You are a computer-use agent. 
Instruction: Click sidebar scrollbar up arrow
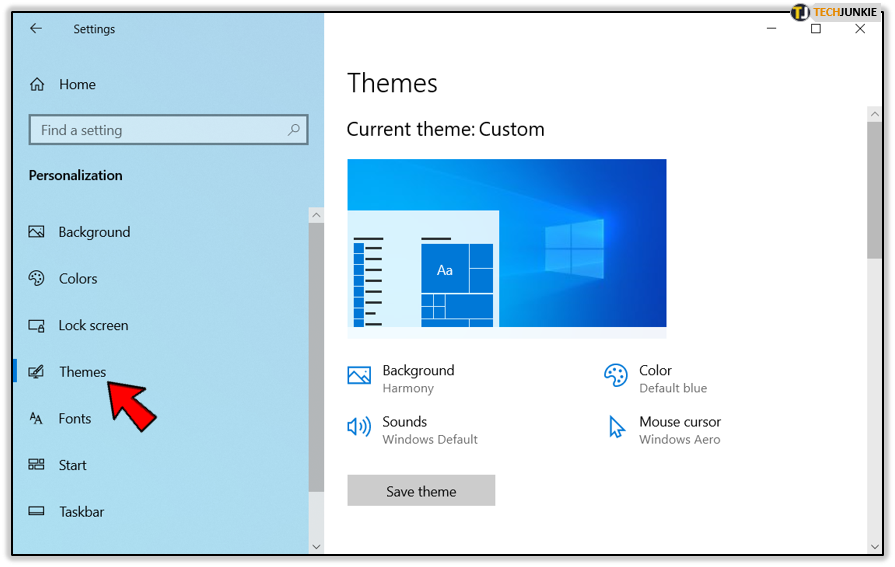point(316,215)
